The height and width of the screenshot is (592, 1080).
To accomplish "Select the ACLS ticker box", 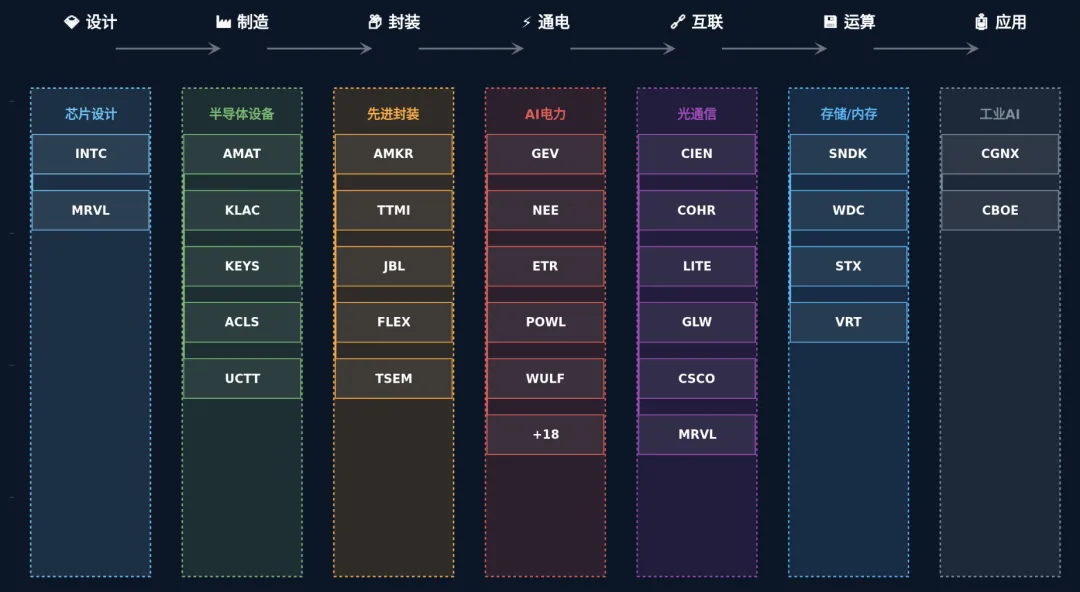I will [242, 322].
